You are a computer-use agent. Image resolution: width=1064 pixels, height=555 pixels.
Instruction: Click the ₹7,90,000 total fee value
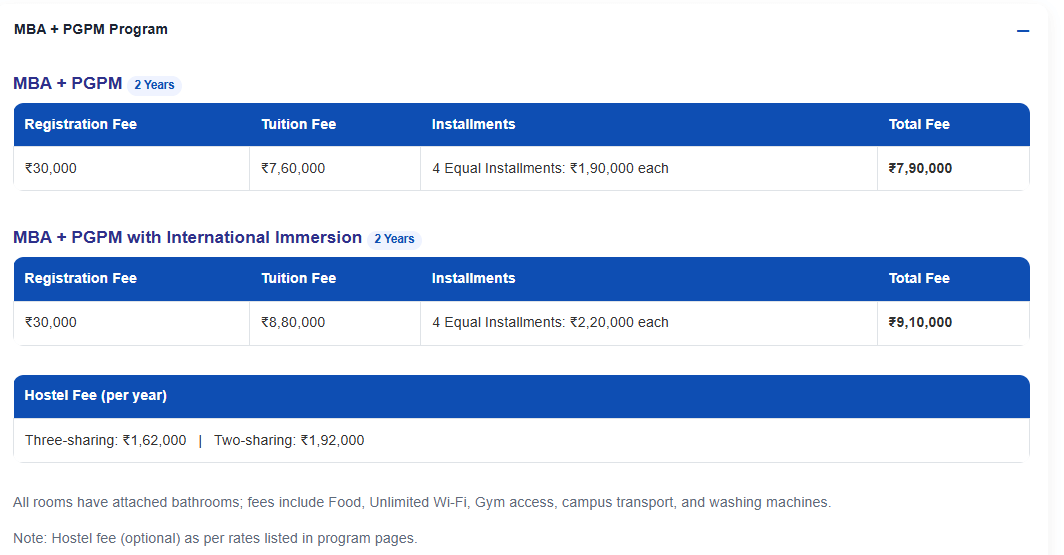(x=920, y=169)
